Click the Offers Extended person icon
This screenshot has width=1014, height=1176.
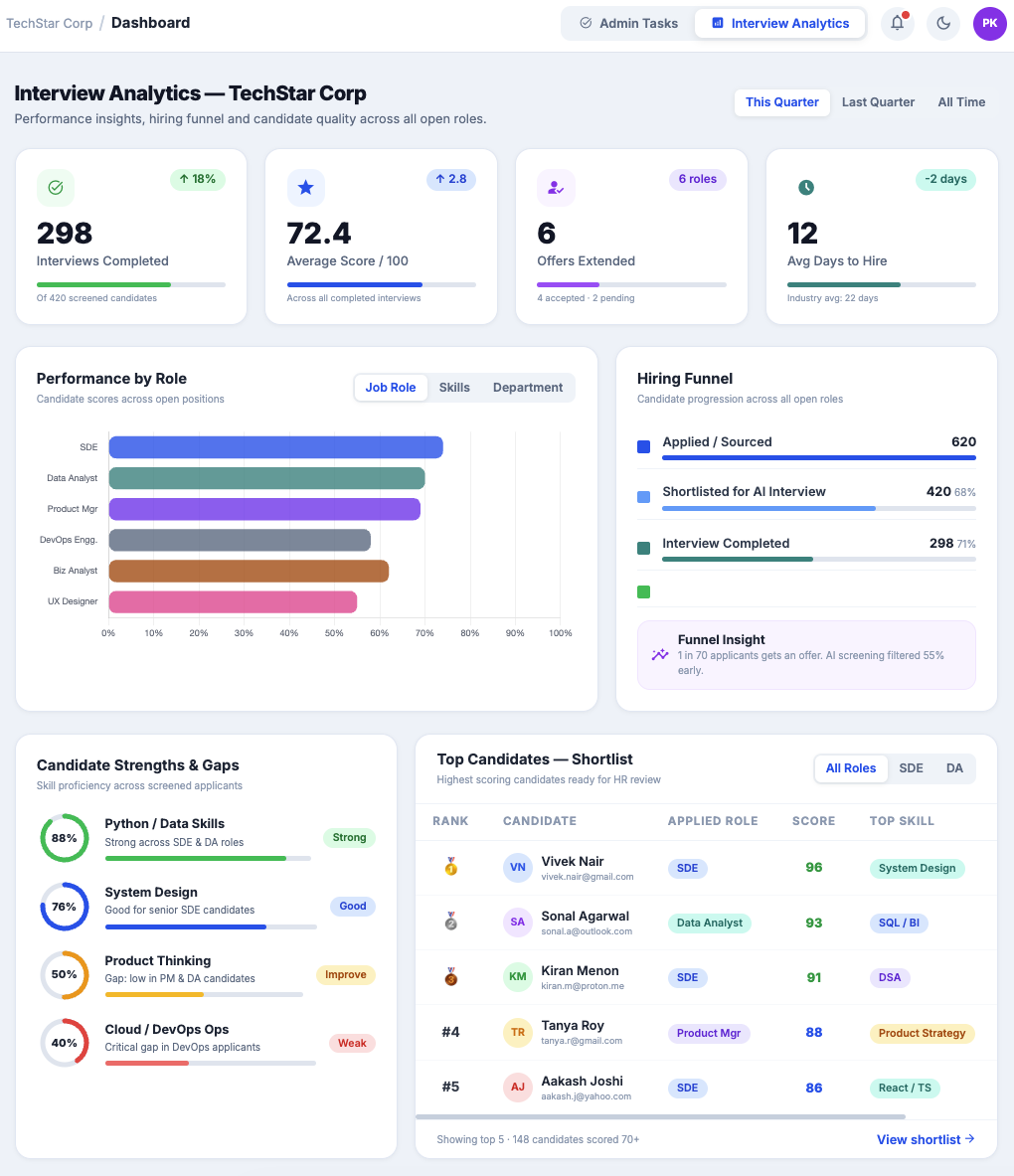pos(556,188)
